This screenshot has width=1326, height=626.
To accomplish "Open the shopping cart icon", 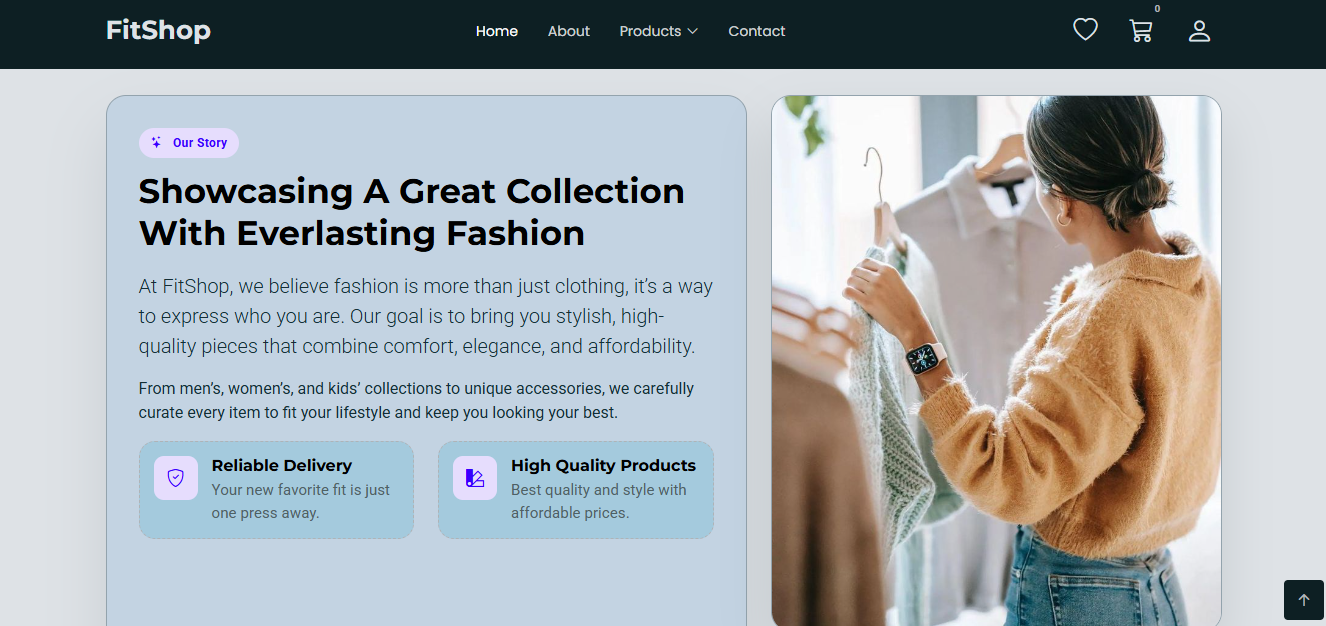I will pos(1140,31).
